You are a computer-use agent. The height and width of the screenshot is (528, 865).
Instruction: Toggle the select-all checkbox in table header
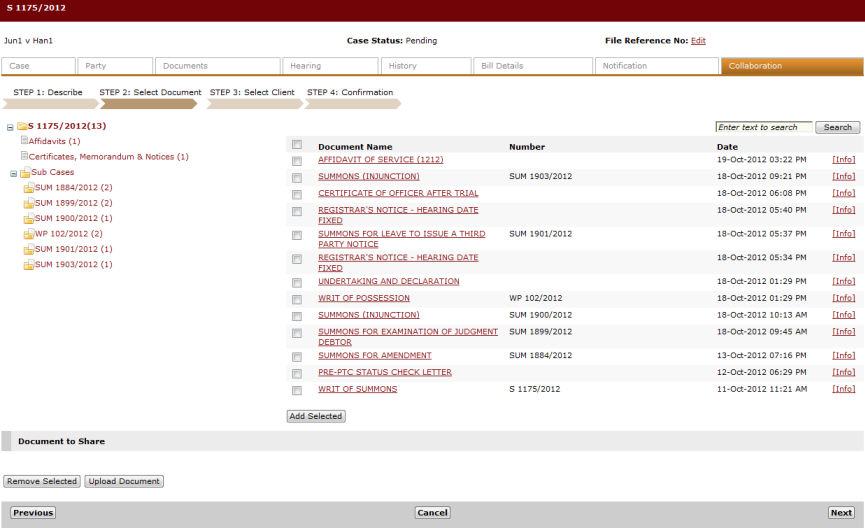click(297, 145)
